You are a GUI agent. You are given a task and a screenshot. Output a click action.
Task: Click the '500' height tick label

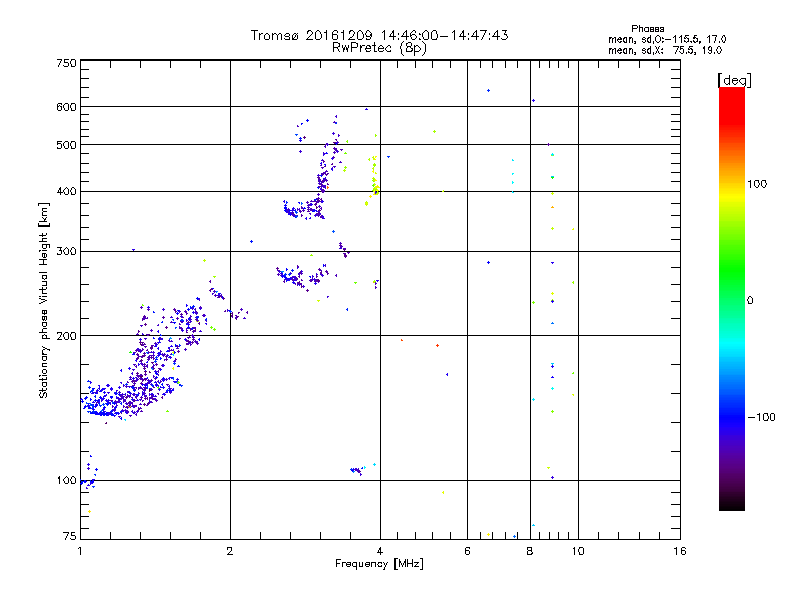(66, 145)
